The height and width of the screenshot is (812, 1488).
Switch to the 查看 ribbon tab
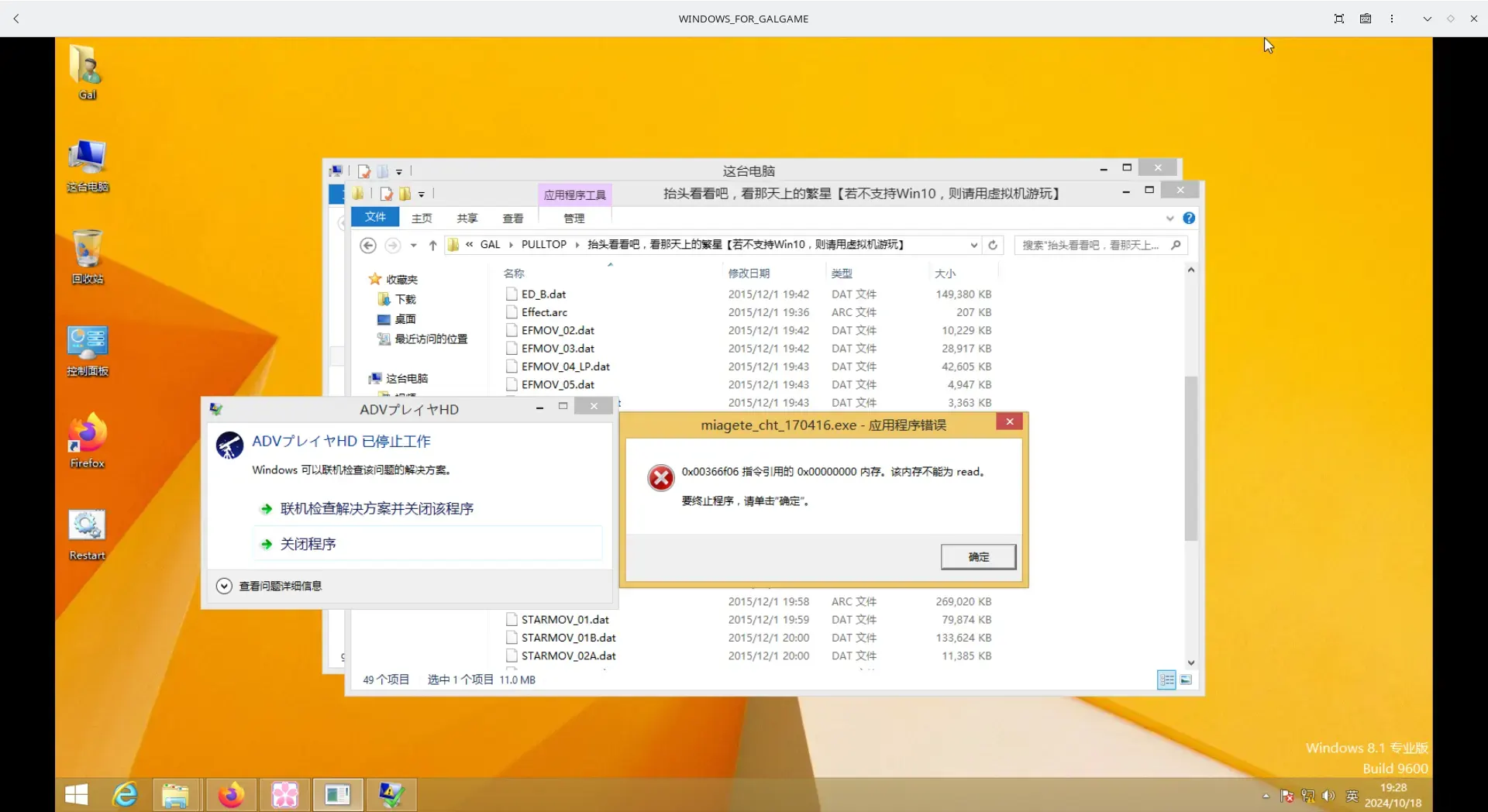pos(513,218)
